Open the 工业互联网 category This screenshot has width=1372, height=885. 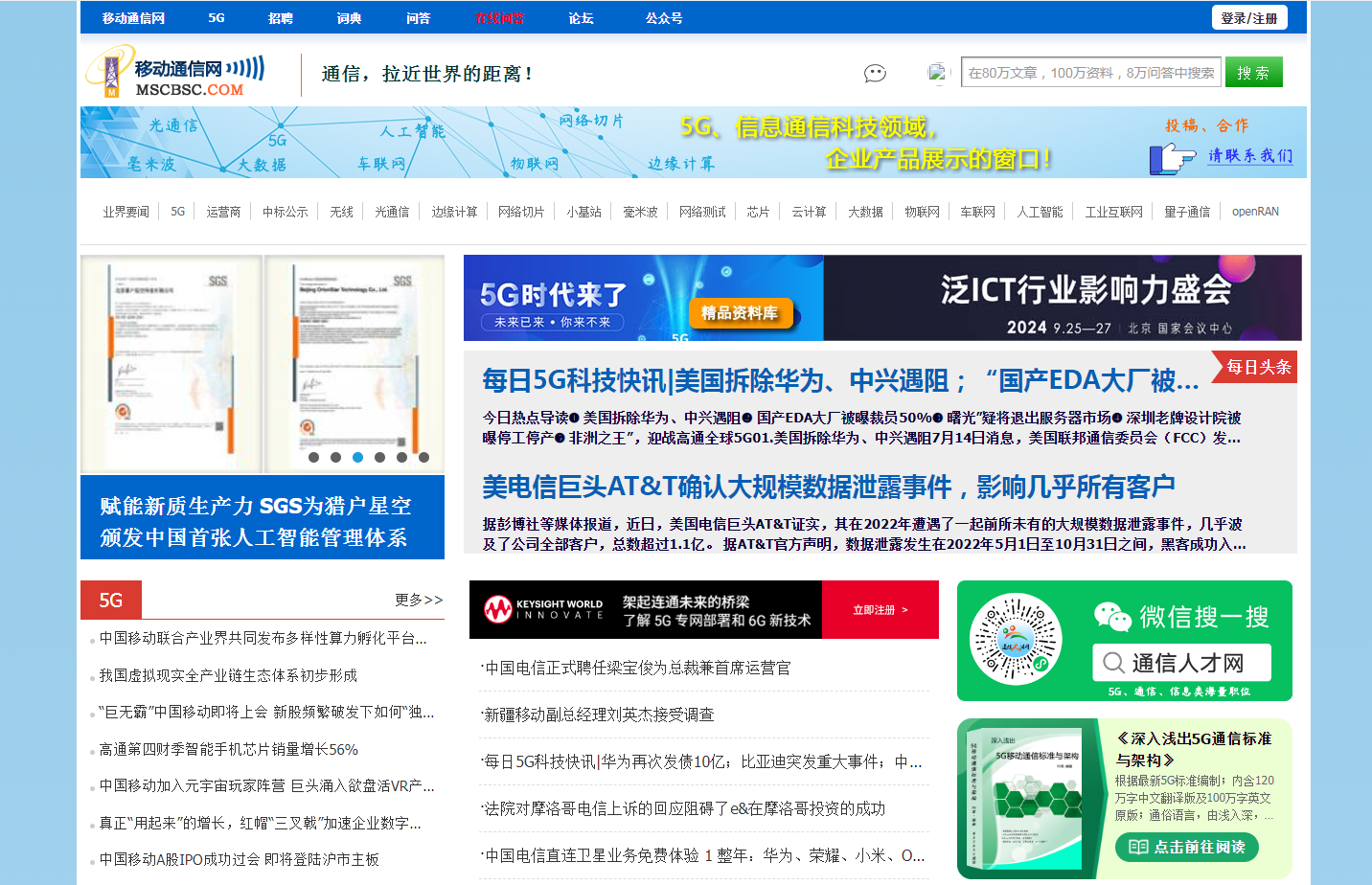pyautogui.click(x=1113, y=212)
